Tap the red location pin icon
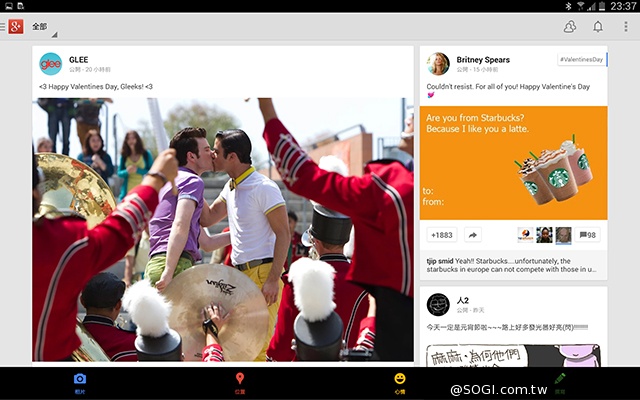Image resolution: width=640 pixels, height=400 pixels. click(x=240, y=379)
